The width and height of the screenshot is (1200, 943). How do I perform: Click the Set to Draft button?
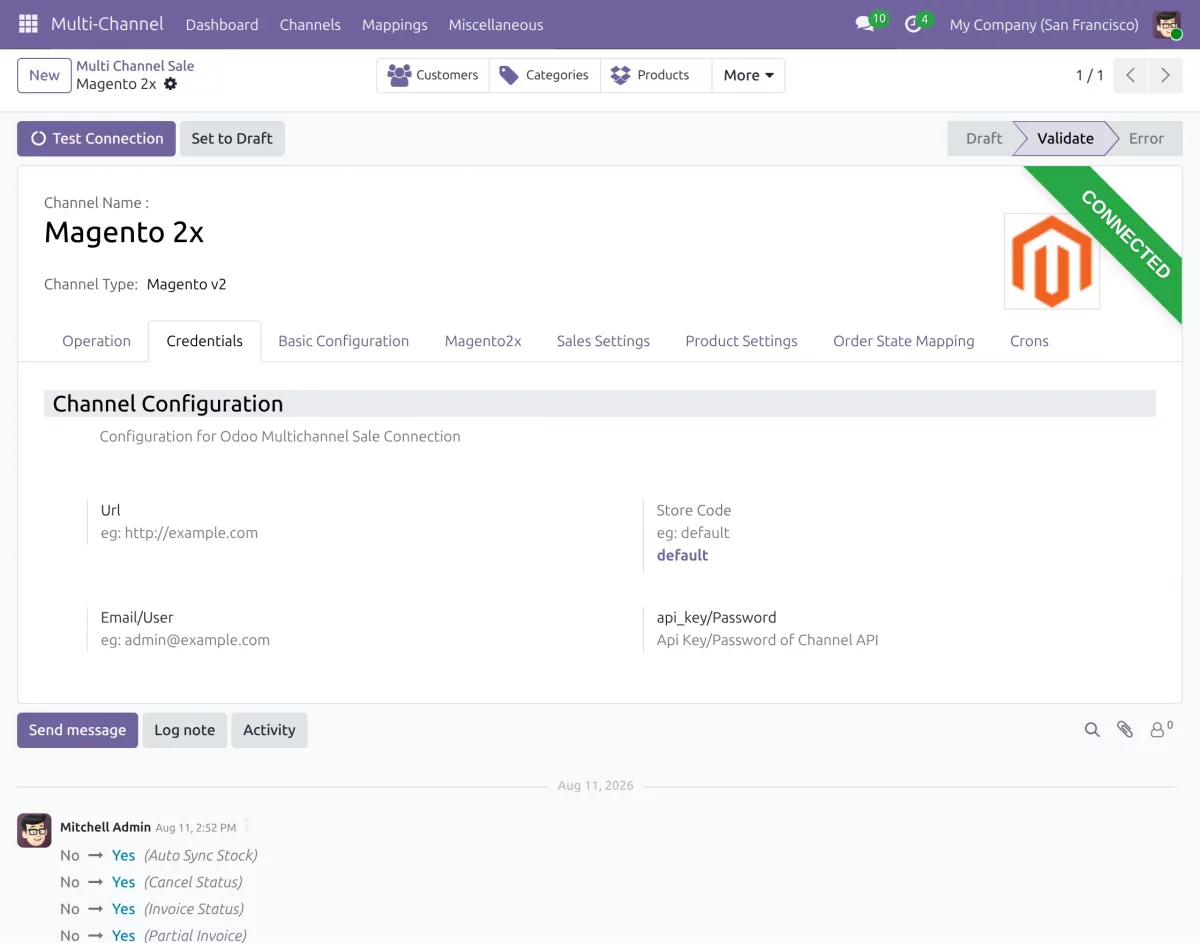point(232,138)
